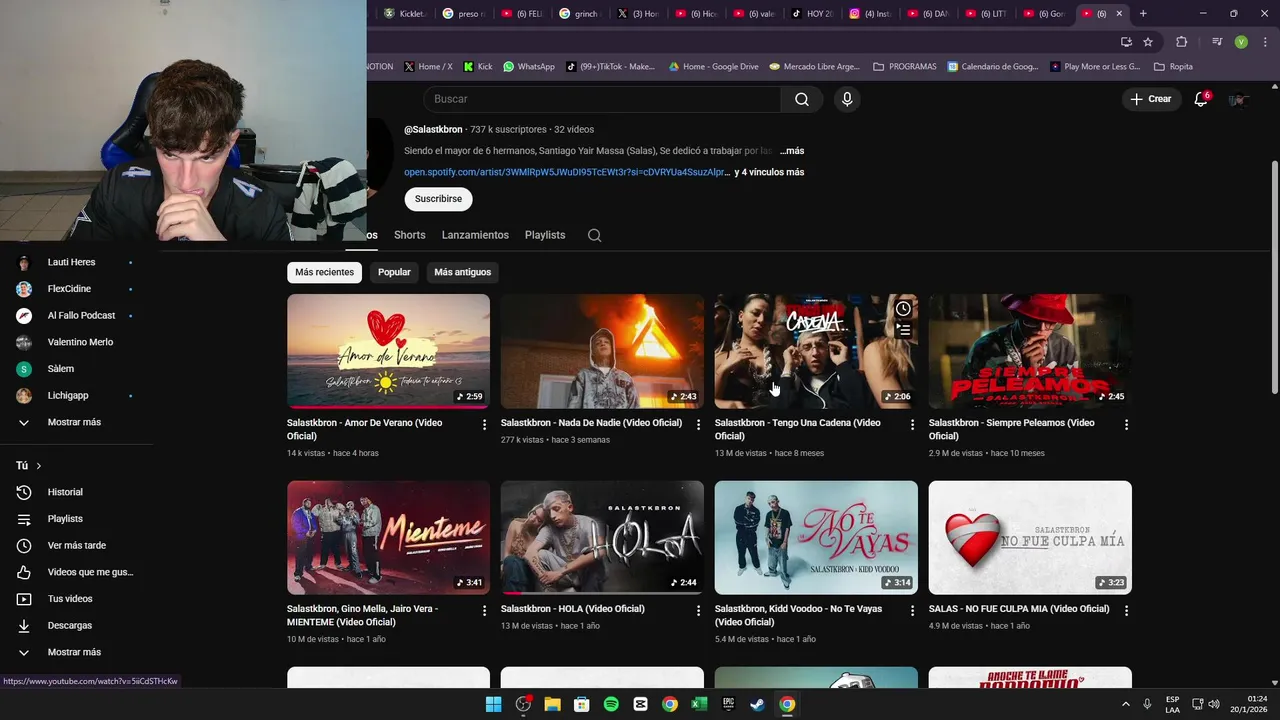Open the Home - Google Drive bookmark

point(713,67)
